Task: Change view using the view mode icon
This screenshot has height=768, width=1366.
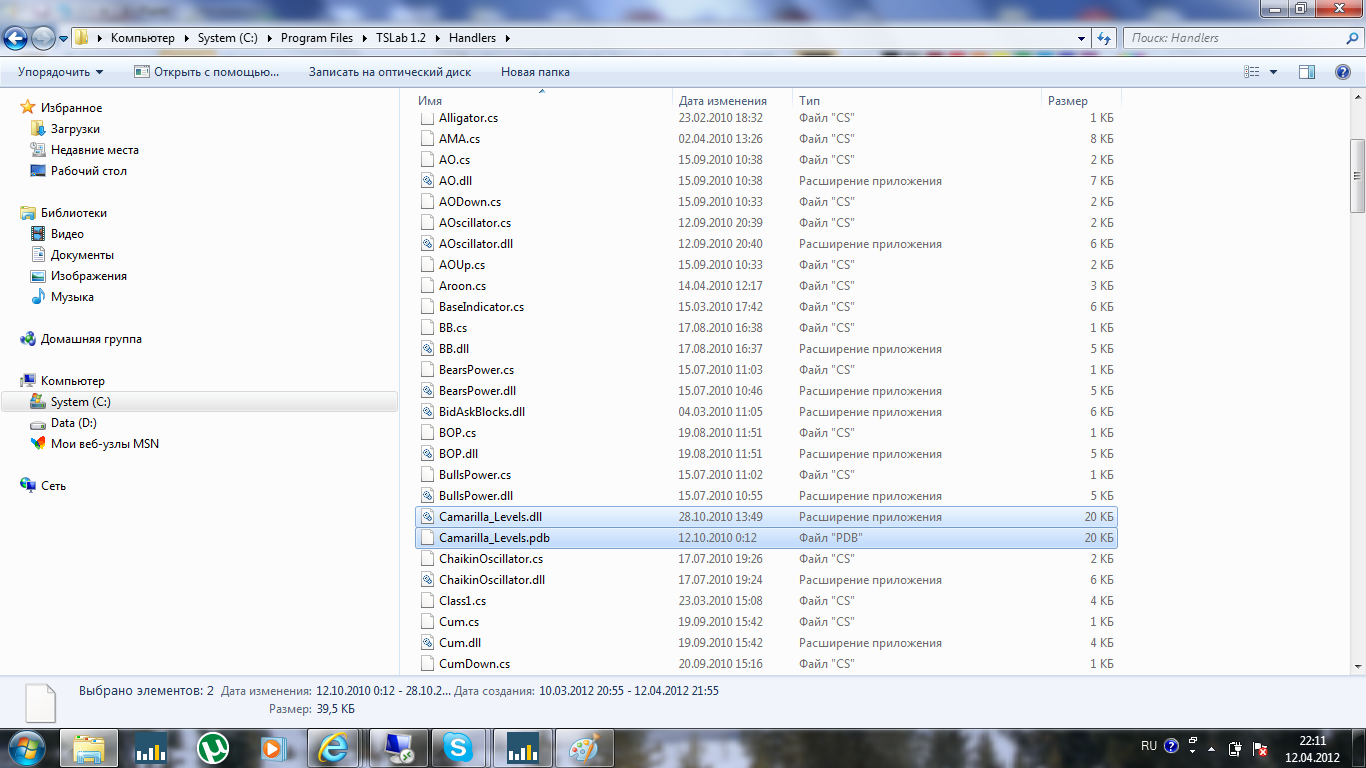Action: (x=1251, y=72)
